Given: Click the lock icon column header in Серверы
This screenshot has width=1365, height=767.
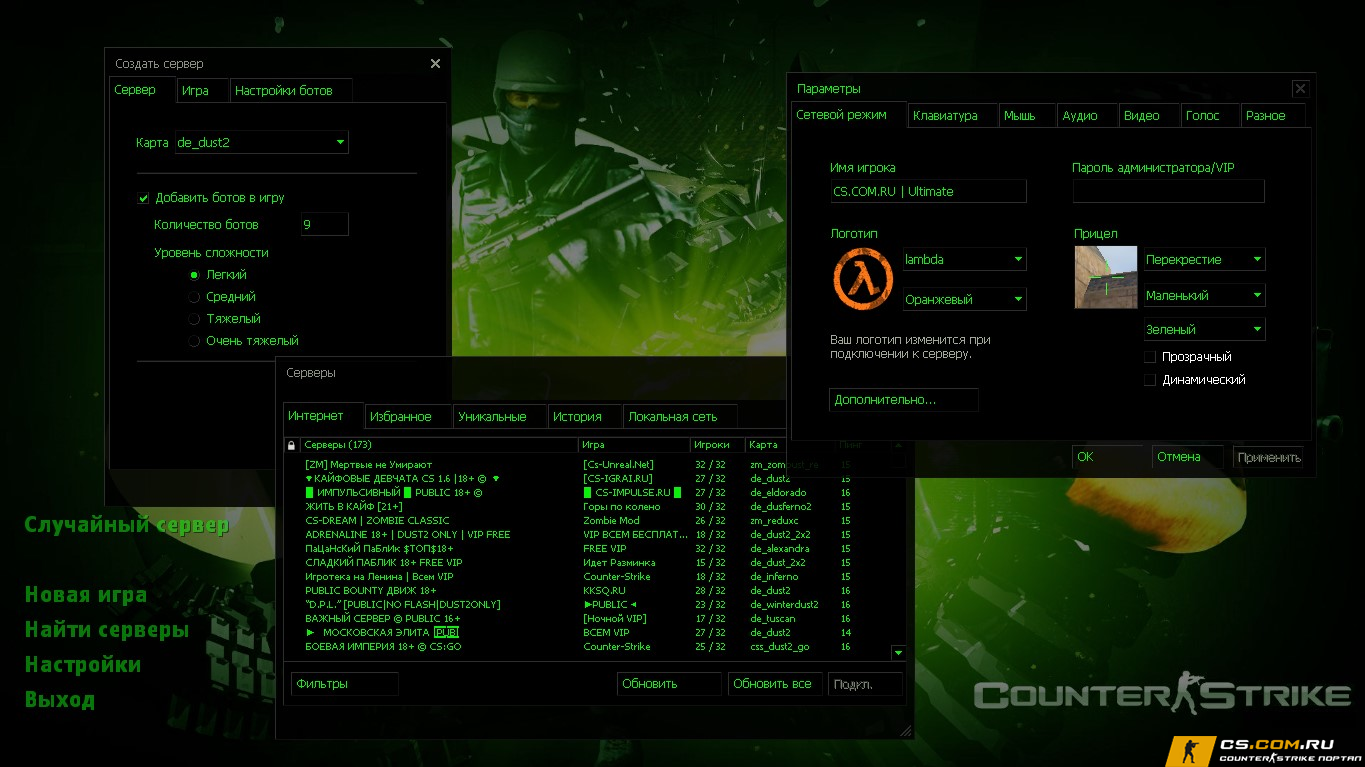Looking at the screenshot, I should [291, 445].
